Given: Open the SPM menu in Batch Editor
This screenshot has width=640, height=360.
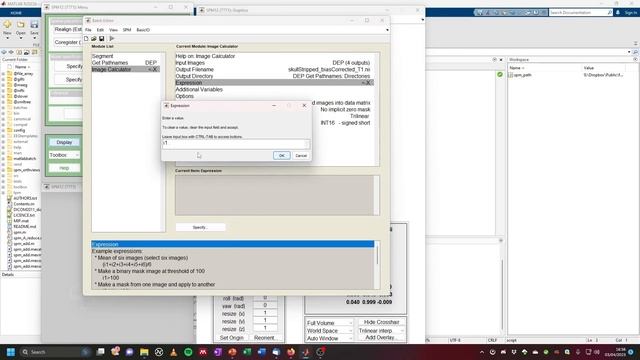Looking at the screenshot, I should (127, 30).
